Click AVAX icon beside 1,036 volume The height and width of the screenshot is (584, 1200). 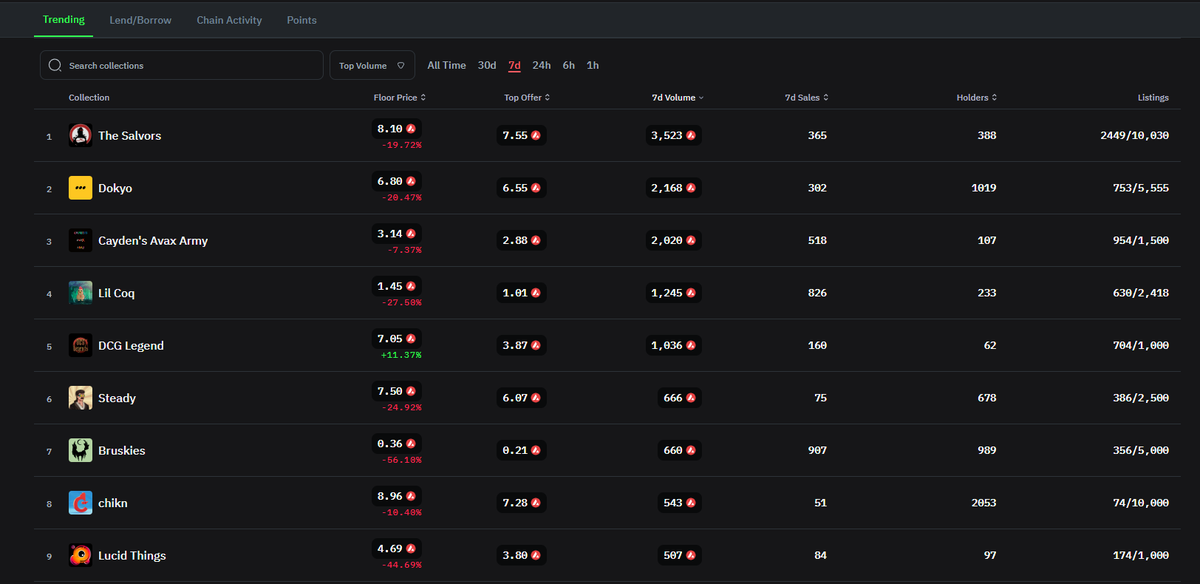(691, 345)
